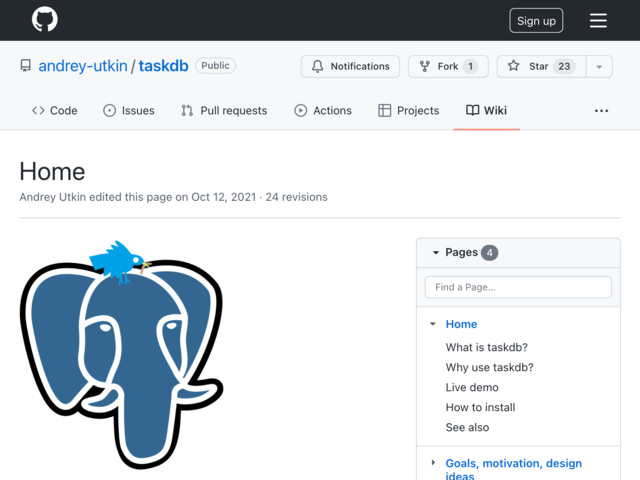The height and width of the screenshot is (480, 640).
Task: Star the repository with the Star button
Action: (x=541, y=66)
